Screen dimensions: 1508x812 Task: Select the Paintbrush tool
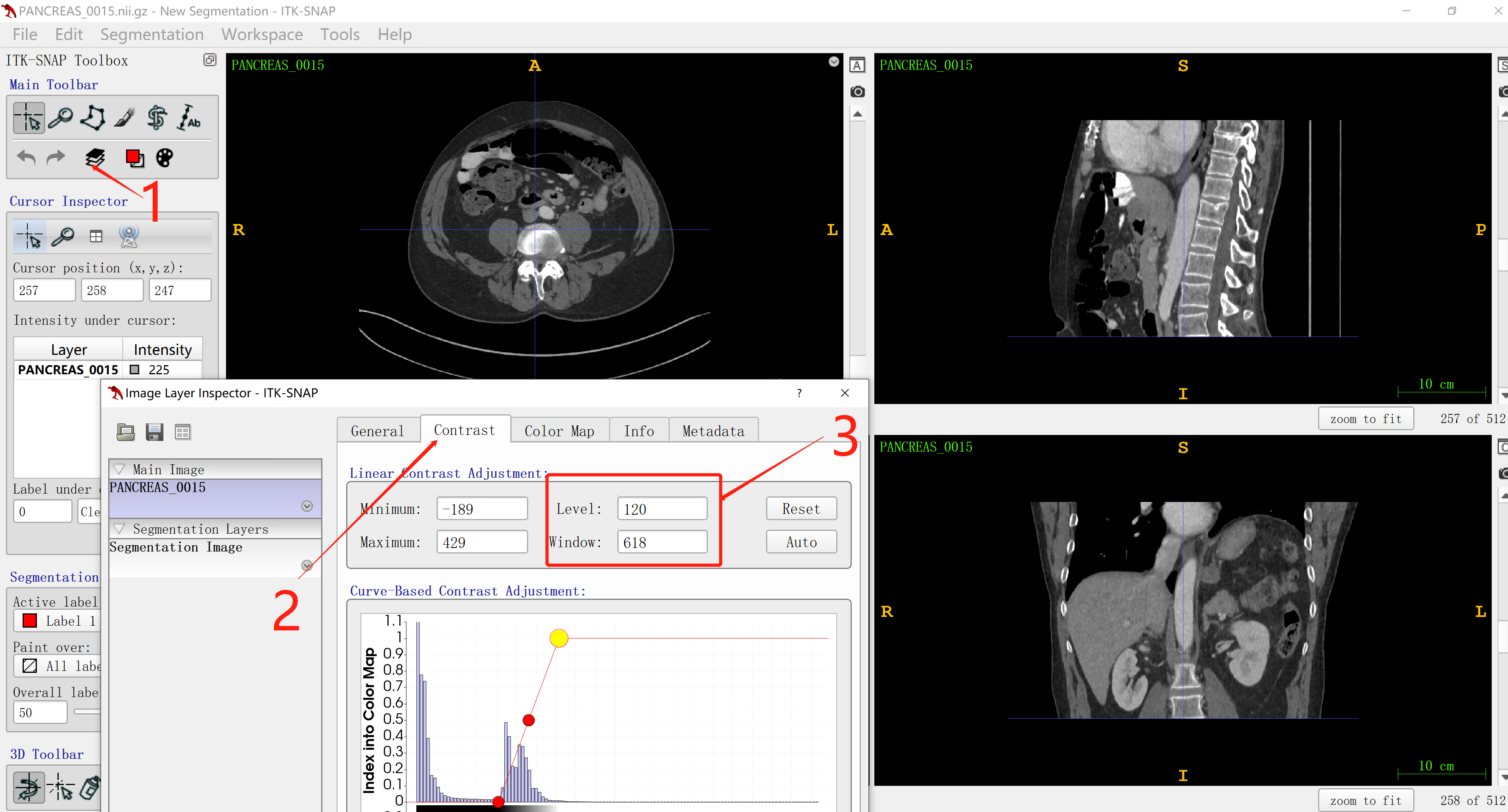point(125,118)
